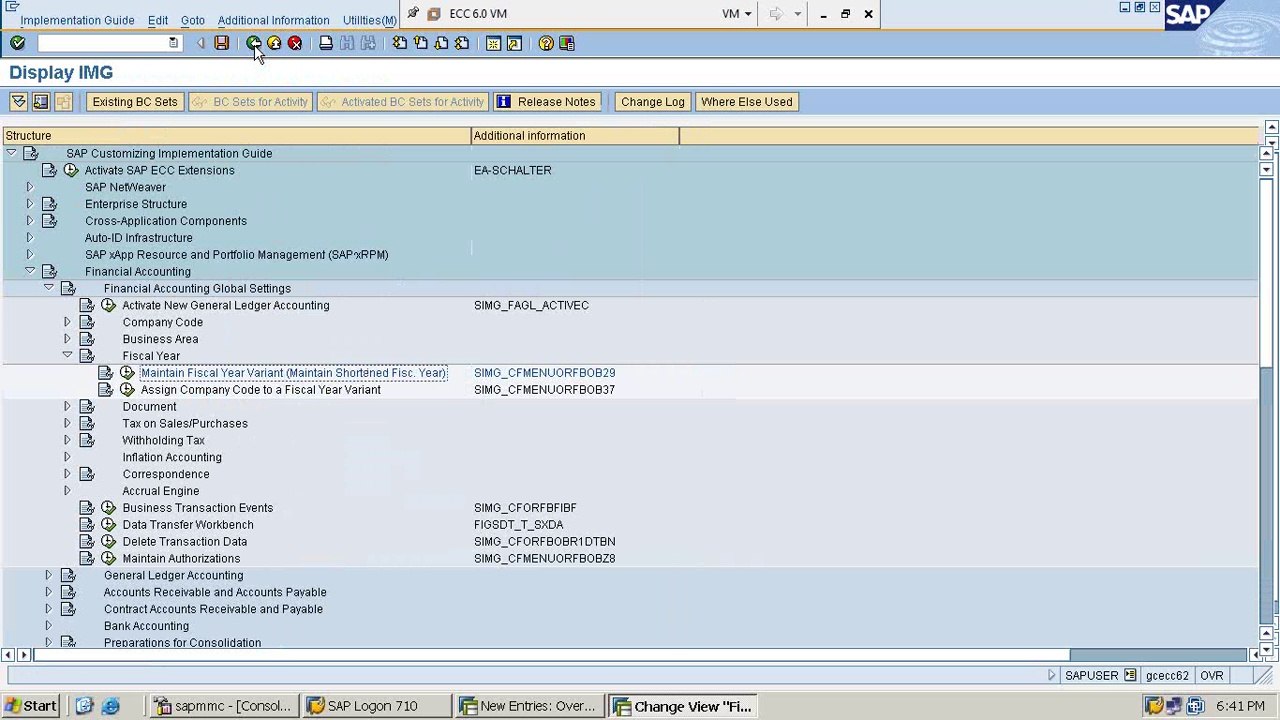Click the Create New Session icon
1280x720 pixels.
[493, 43]
